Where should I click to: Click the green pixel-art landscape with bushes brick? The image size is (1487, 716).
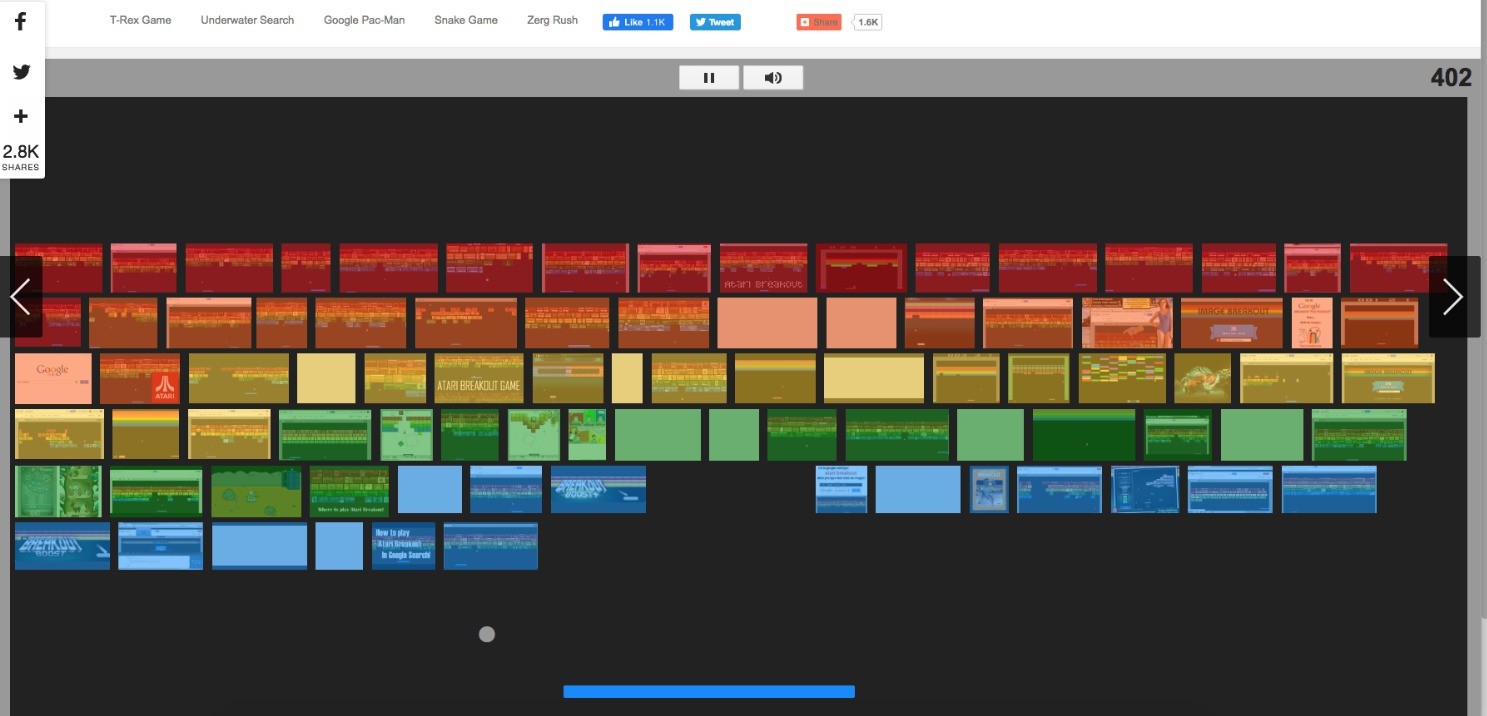[256, 490]
